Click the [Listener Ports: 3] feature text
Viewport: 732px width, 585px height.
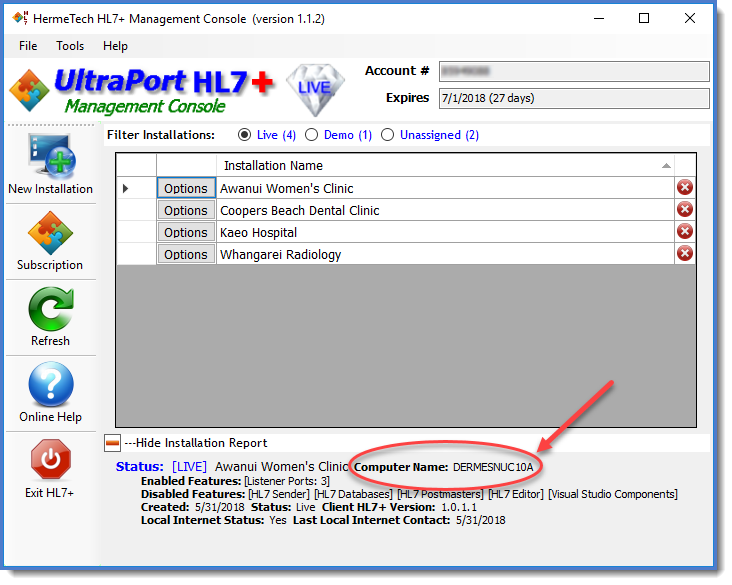click(287, 481)
